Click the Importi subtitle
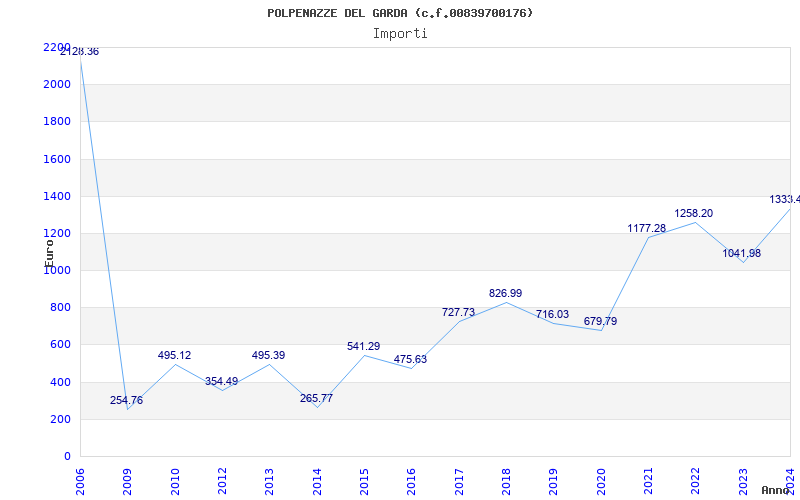The width and height of the screenshot is (800, 500). click(x=400, y=34)
